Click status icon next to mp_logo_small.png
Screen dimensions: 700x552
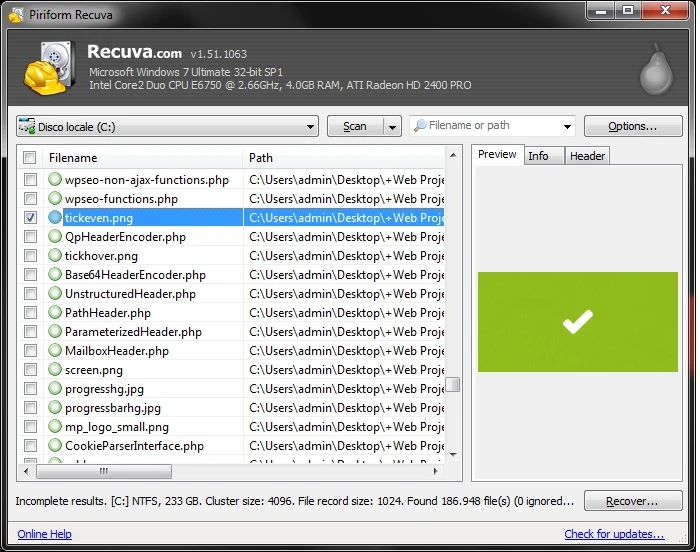pos(56,427)
